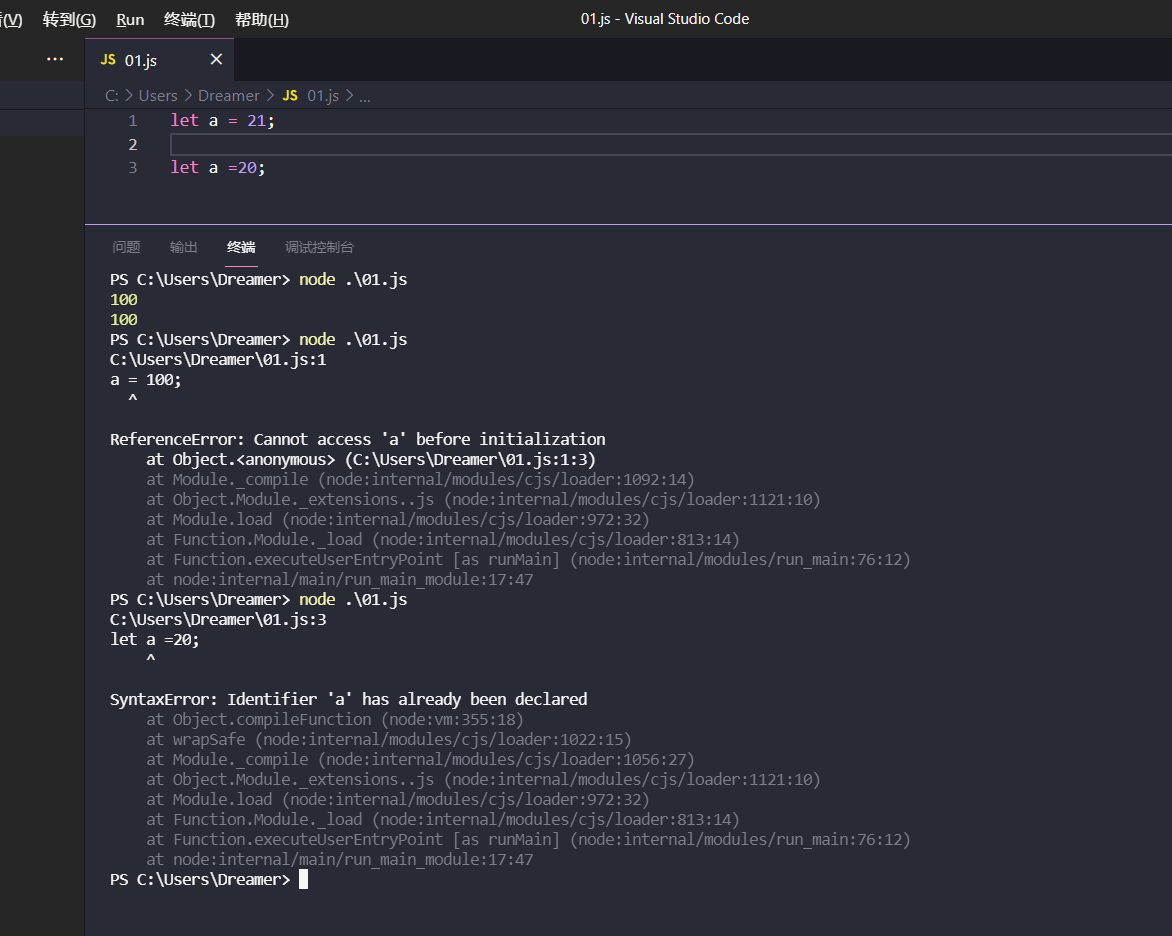Open the Help (帮助) menu
The image size is (1172, 936).
coord(262,19)
